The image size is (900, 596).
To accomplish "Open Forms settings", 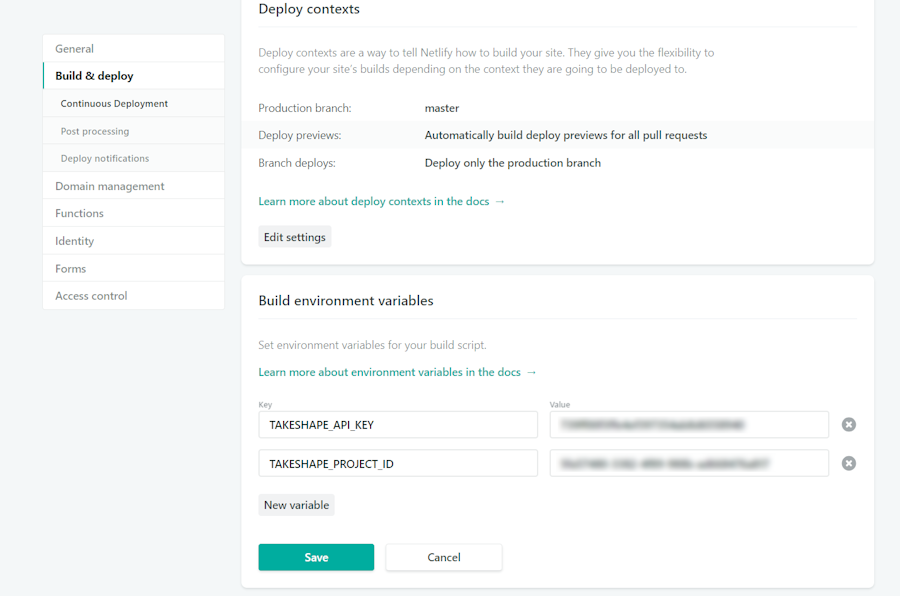I will pos(133,269).
